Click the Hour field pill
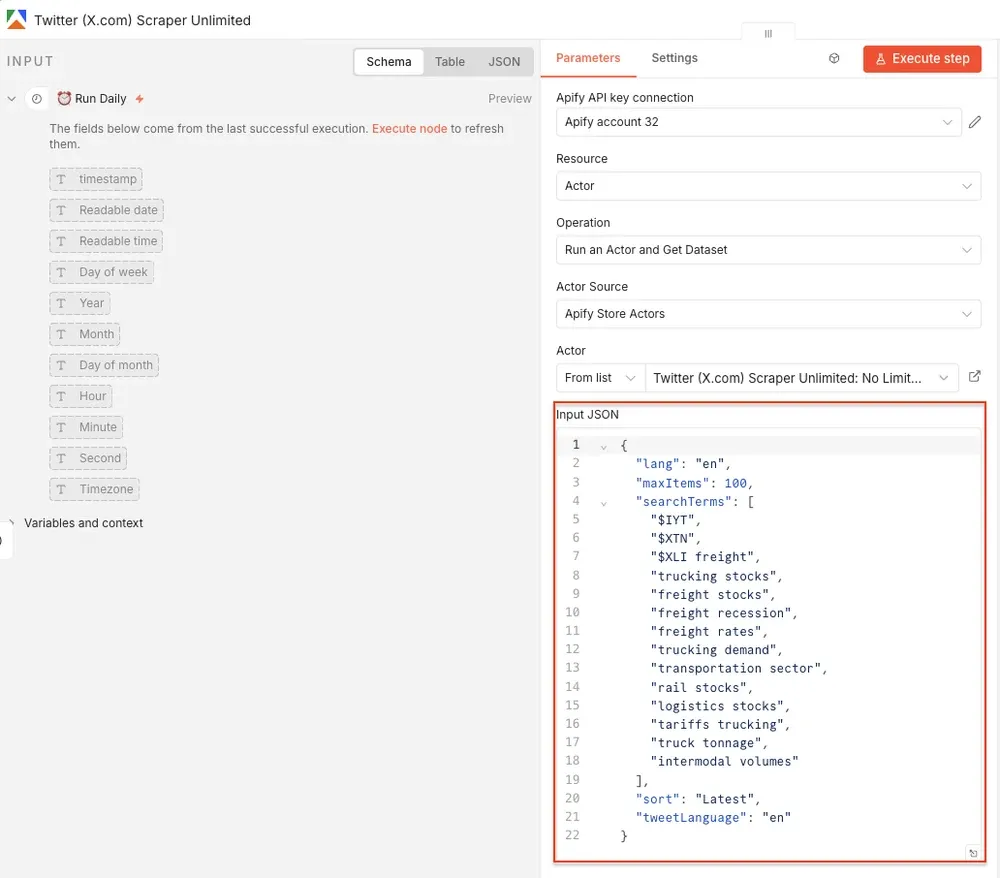The image size is (1000, 878). [81, 396]
